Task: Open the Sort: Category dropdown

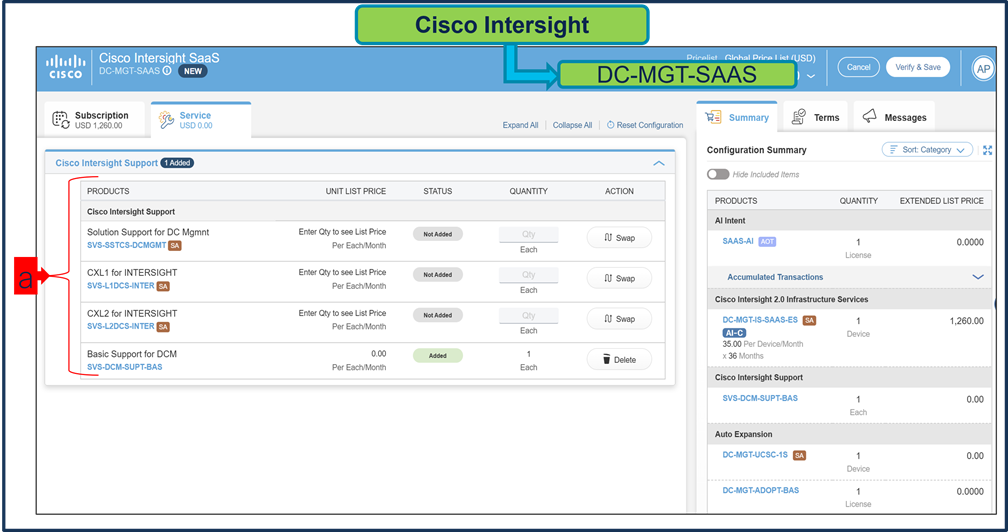Action: click(x=927, y=150)
